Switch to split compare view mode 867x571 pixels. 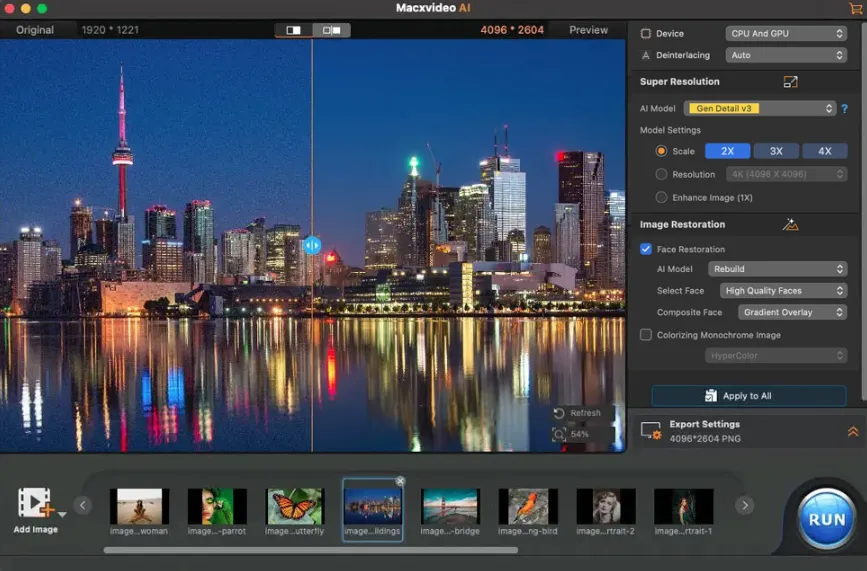[331, 30]
